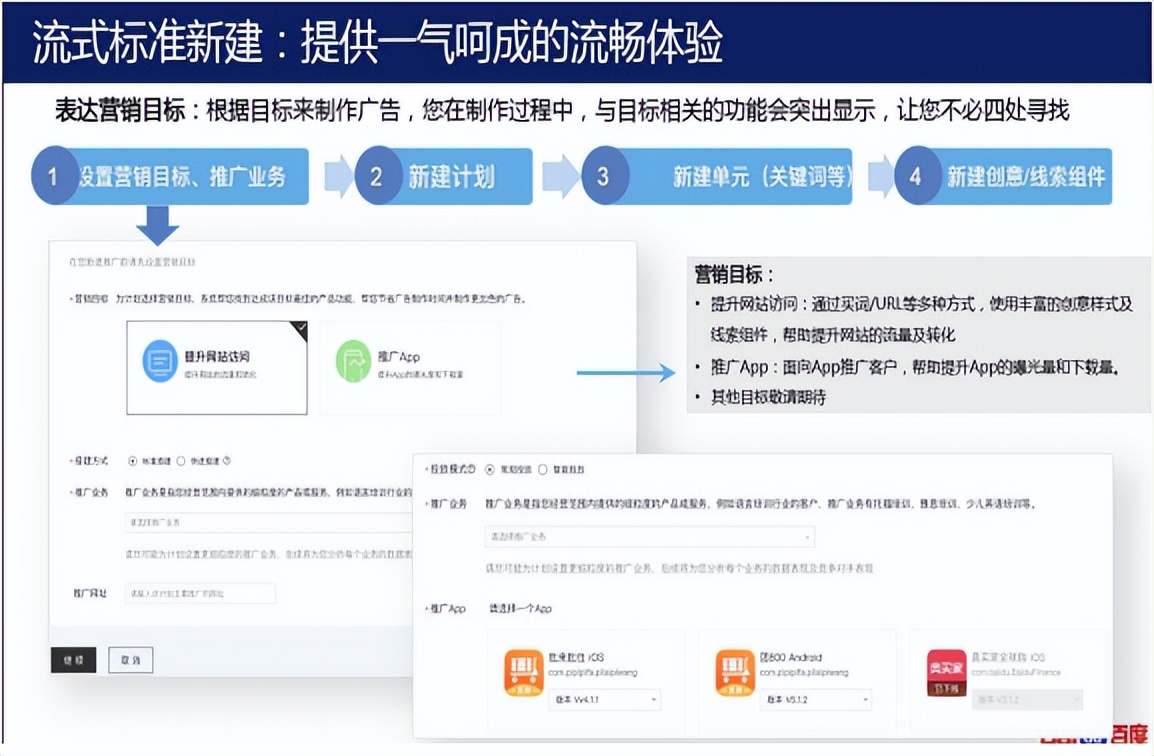This screenshot has height=756, width=1154.
Task: Open the greyed V3.1.2 version dropdown
Action: [1027, 699]
